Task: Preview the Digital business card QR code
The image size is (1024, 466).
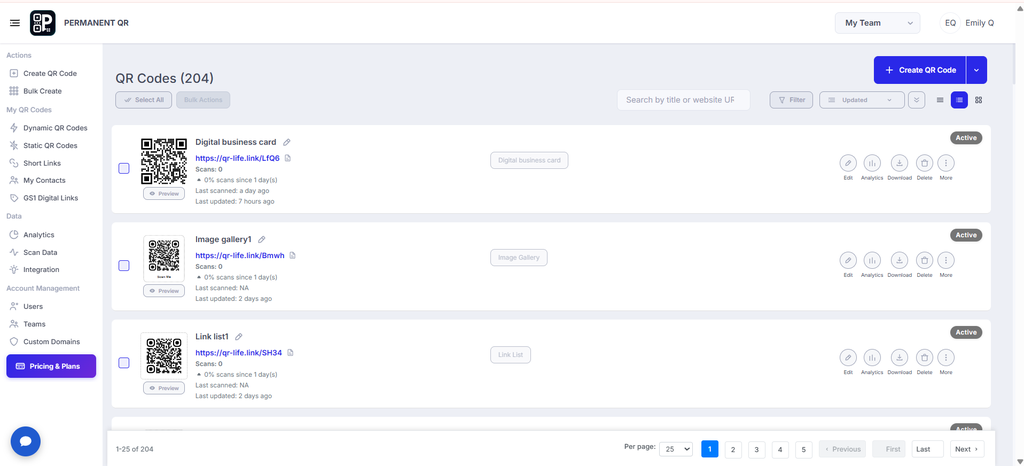Action: [x=164, y=194]
